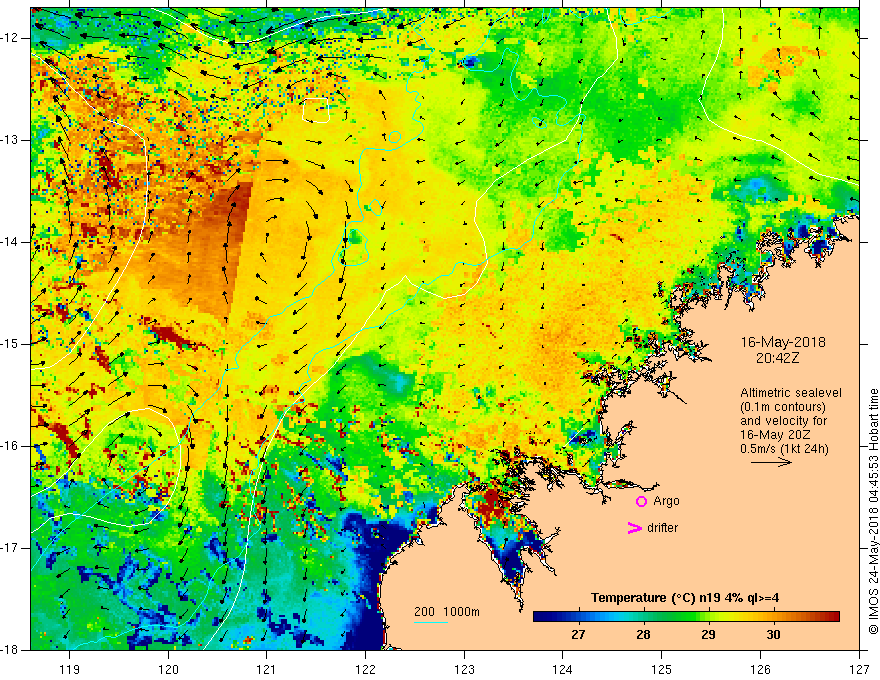Click the -14 latitude axis label

pos(10,242)
